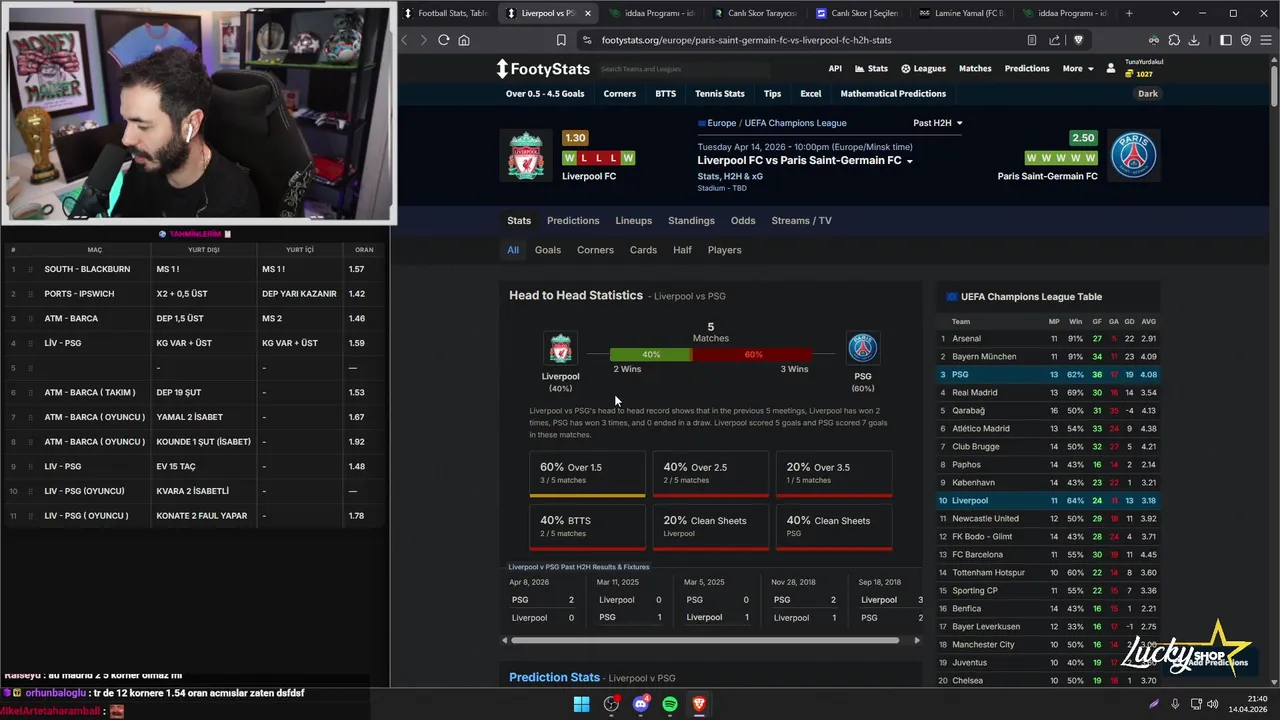Open tab list chevron in browser title bar
Image resolution: width=1280 pixels, height=720 pixels.
point(1175,13)
